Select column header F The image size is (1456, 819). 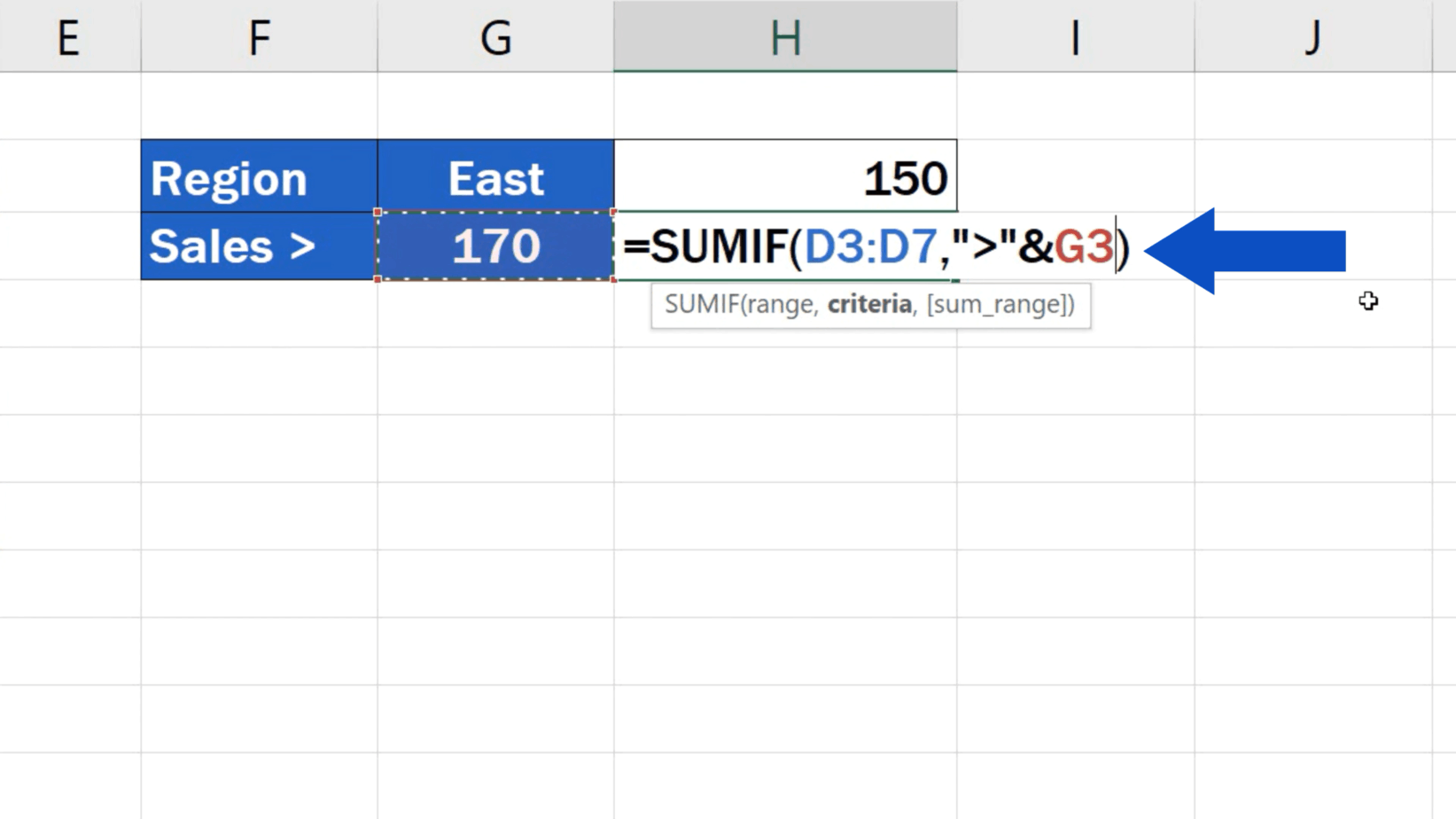pos(257,35)
